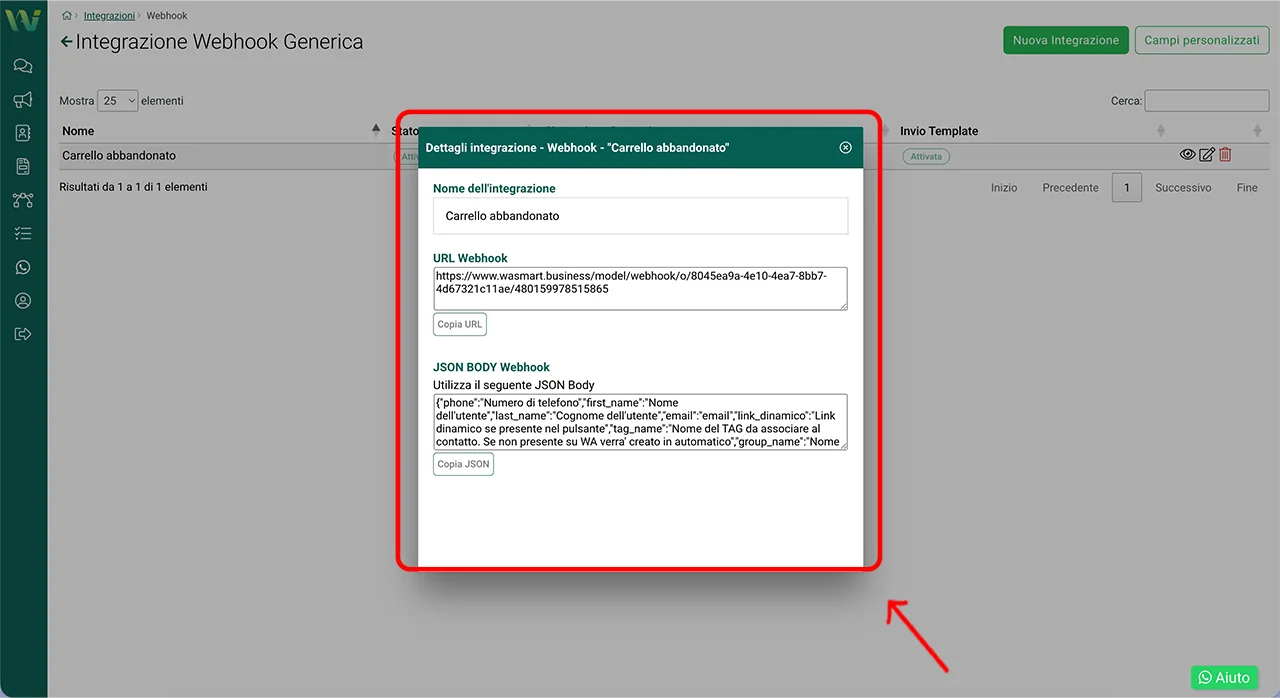Focus the Cerca search field
This screenshot has width=1280, height=698.
point(1206,101)
